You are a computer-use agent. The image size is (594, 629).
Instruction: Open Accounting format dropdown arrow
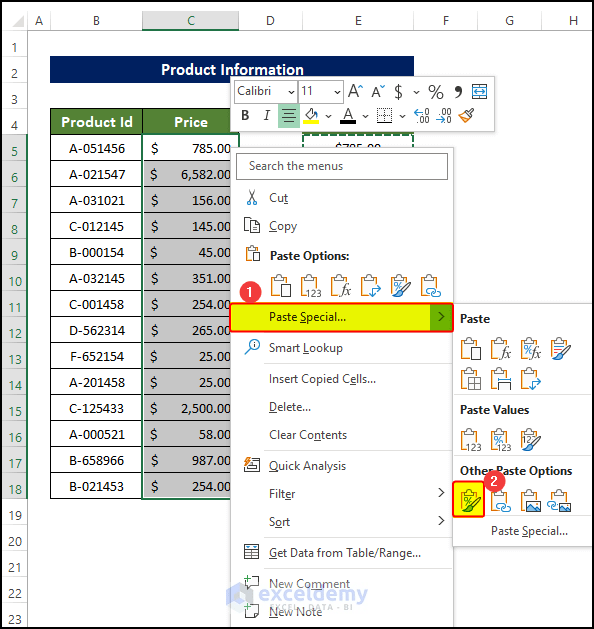click(x=416, y=92)
